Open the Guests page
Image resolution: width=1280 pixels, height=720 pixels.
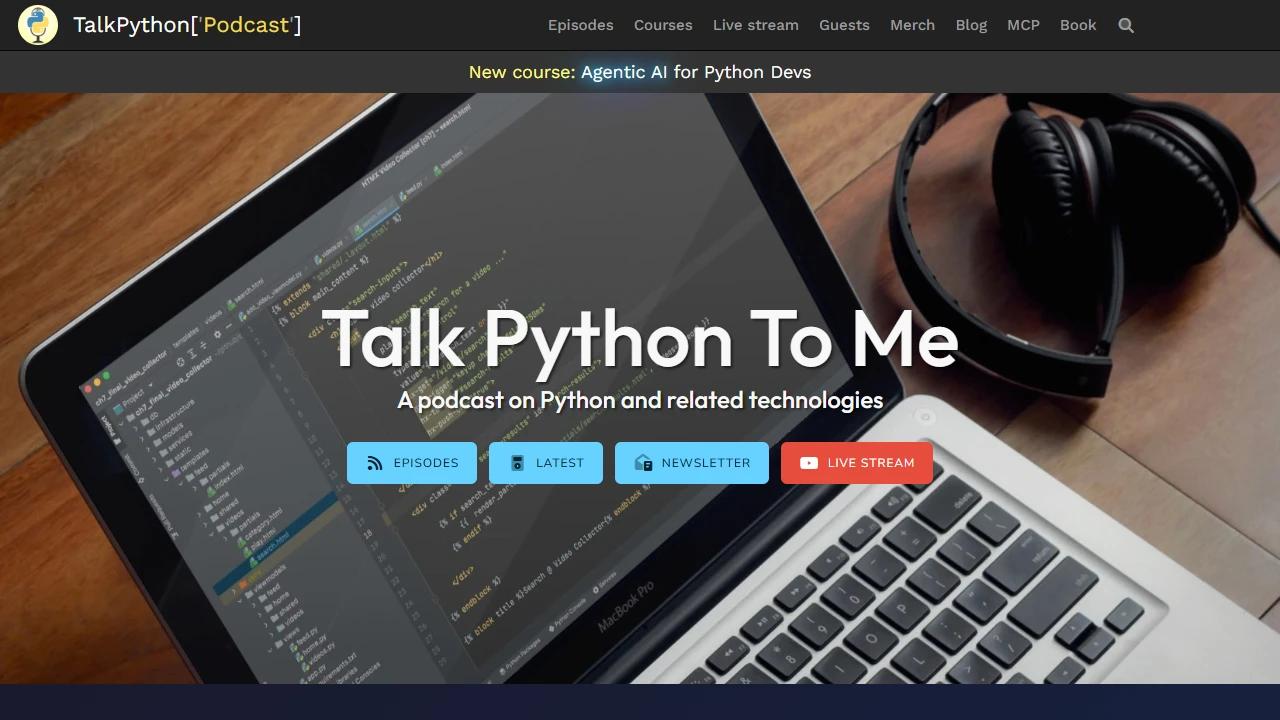(x=844, y=25)
